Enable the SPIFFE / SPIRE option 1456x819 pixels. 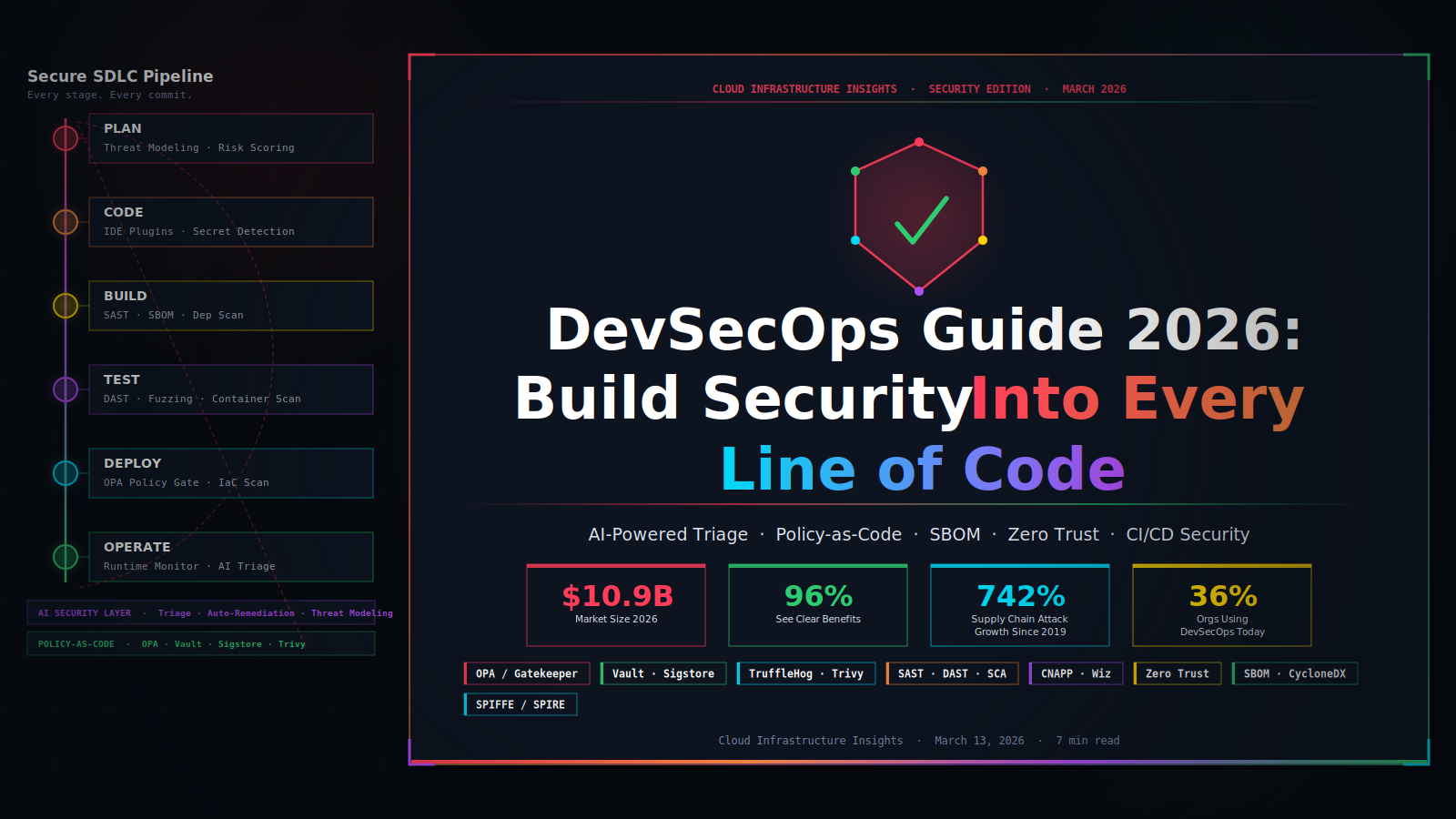(x=520, y=703)
